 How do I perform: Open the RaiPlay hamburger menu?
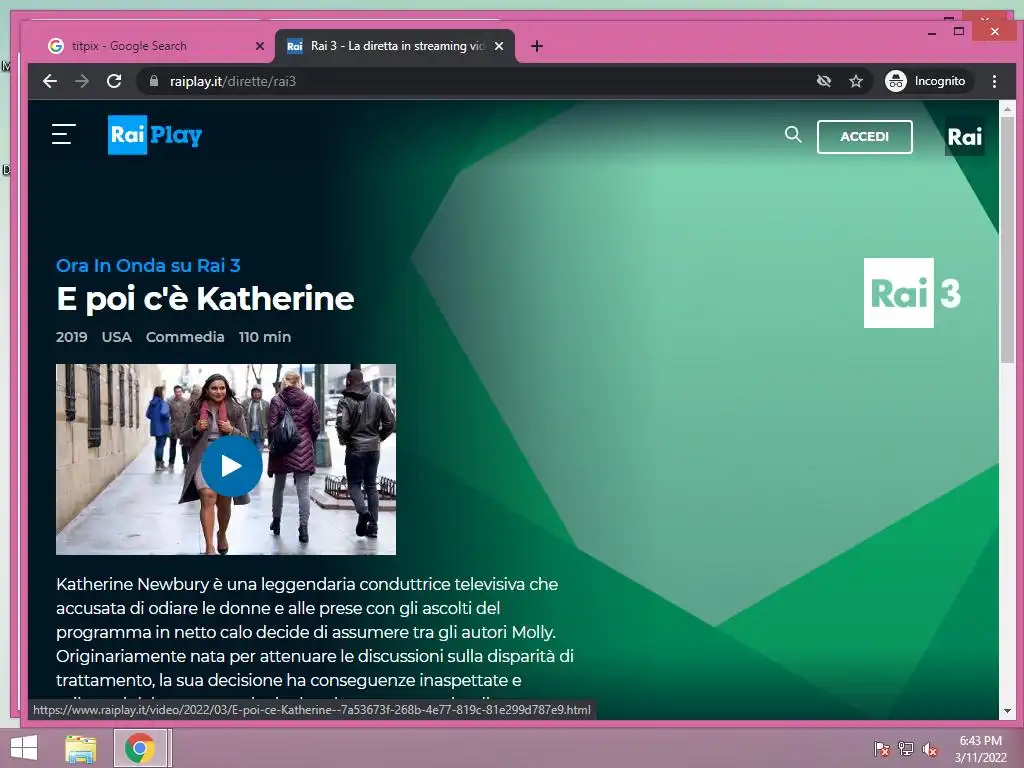point(63,134)
